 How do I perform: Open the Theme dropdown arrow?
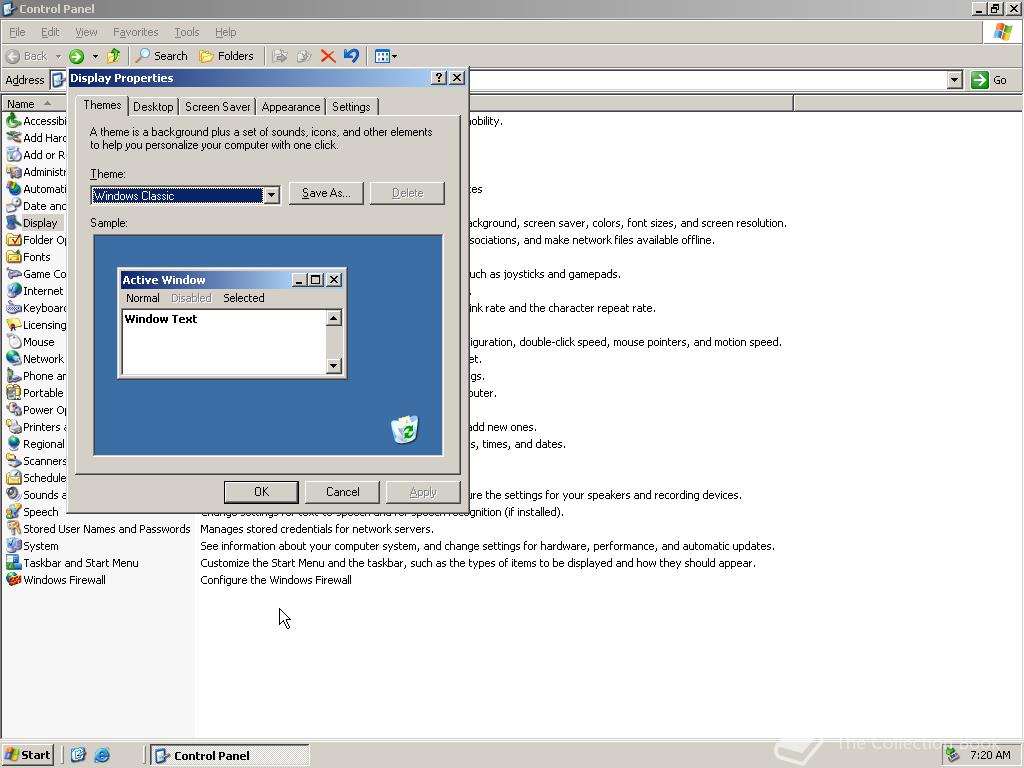click(271, 195)
